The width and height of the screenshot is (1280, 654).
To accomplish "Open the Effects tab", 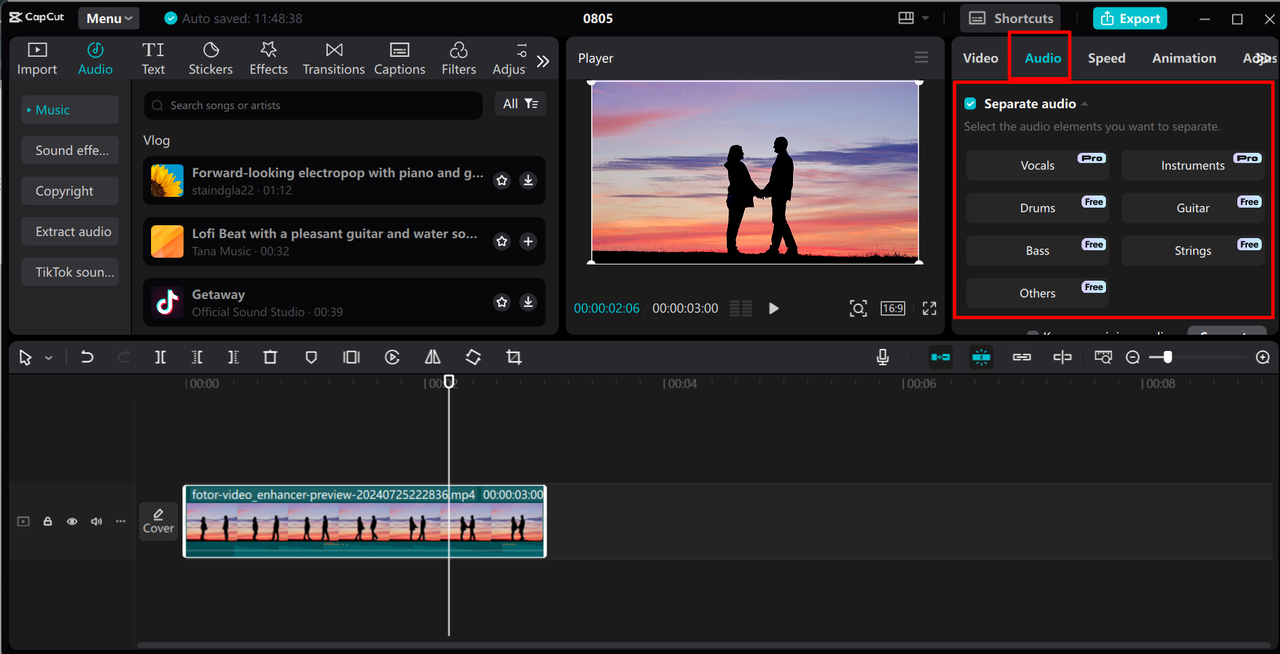I will (x=268, y=59).
